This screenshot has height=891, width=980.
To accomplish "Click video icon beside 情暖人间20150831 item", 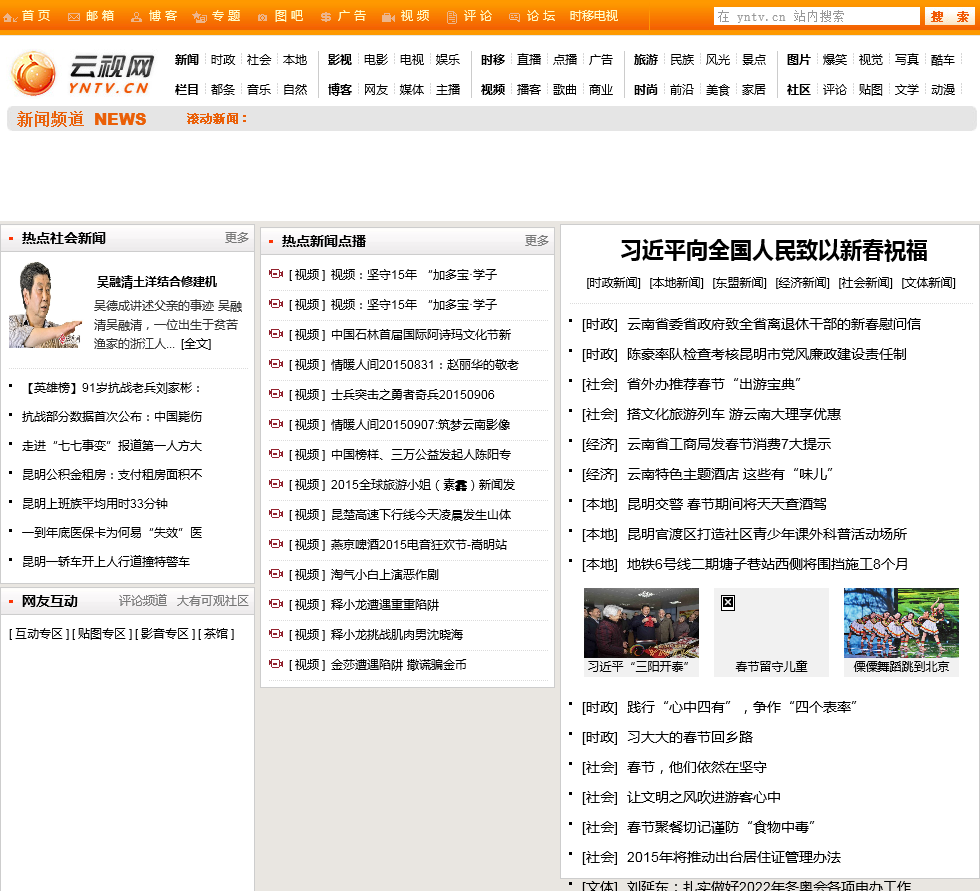I will point(276,364).
